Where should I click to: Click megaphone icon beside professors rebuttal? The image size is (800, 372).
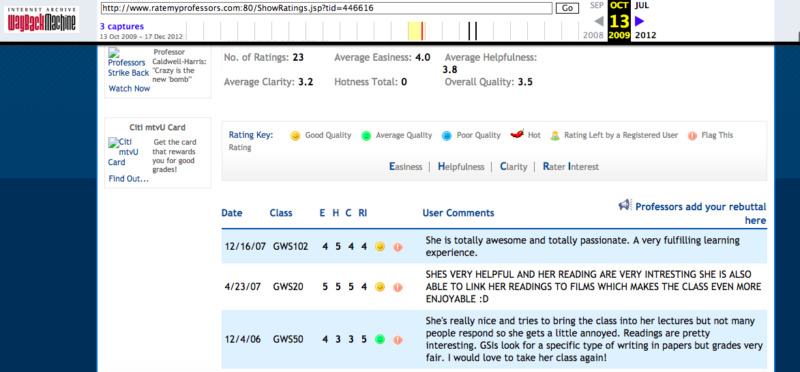(625, 205)
